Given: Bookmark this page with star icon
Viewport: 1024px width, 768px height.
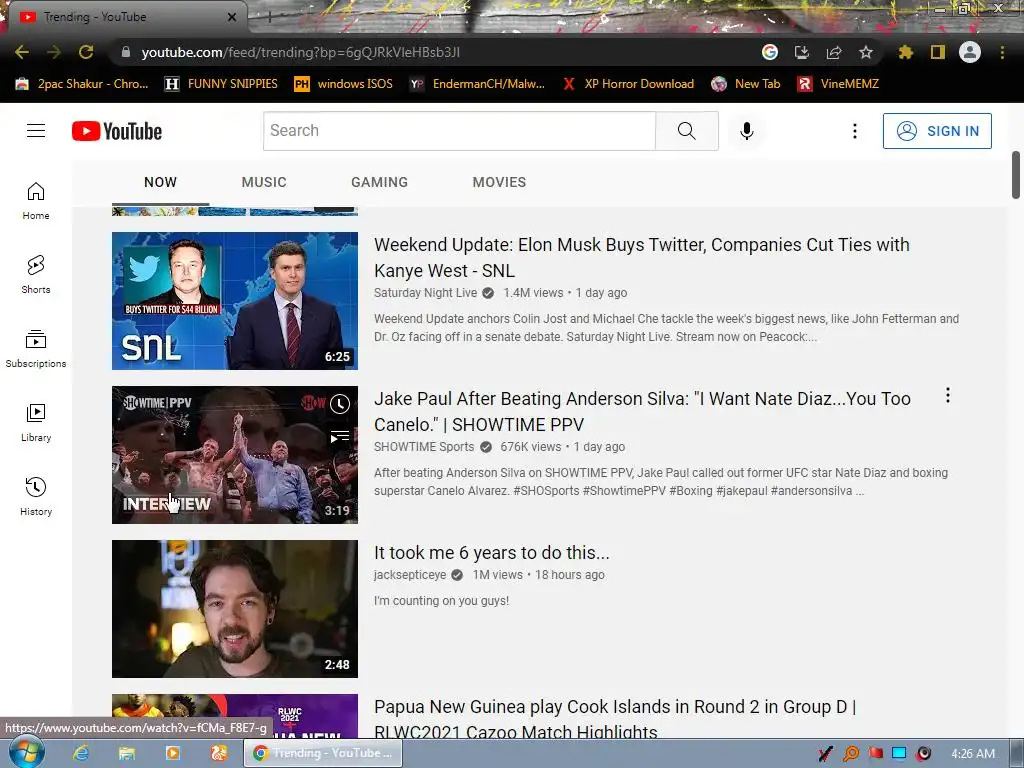Looking at the screenshot, I should [x=866, y=52].
